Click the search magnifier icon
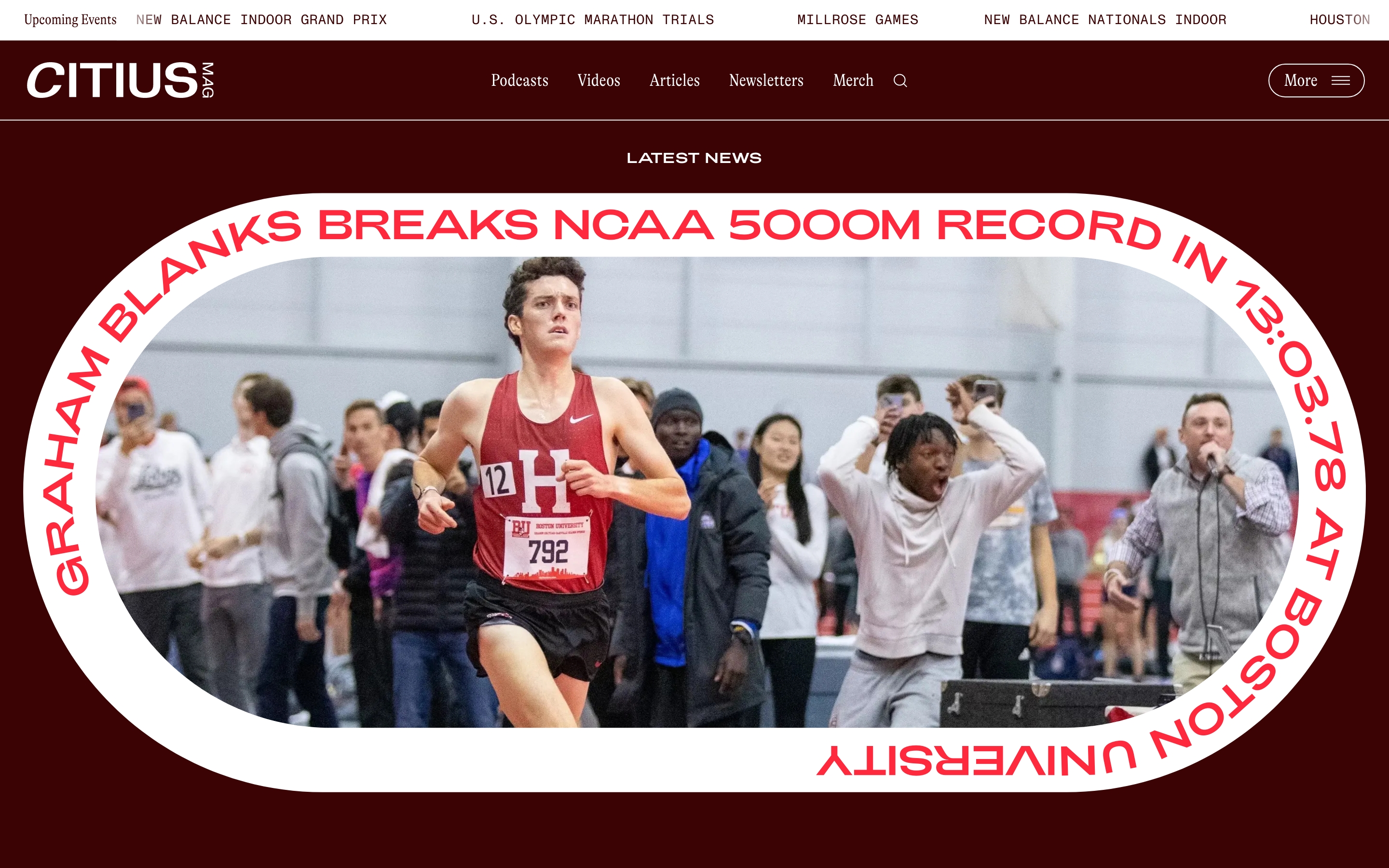Image resolution: width=1389 pixels, height=868 pixels. click(x=900, y=81)
